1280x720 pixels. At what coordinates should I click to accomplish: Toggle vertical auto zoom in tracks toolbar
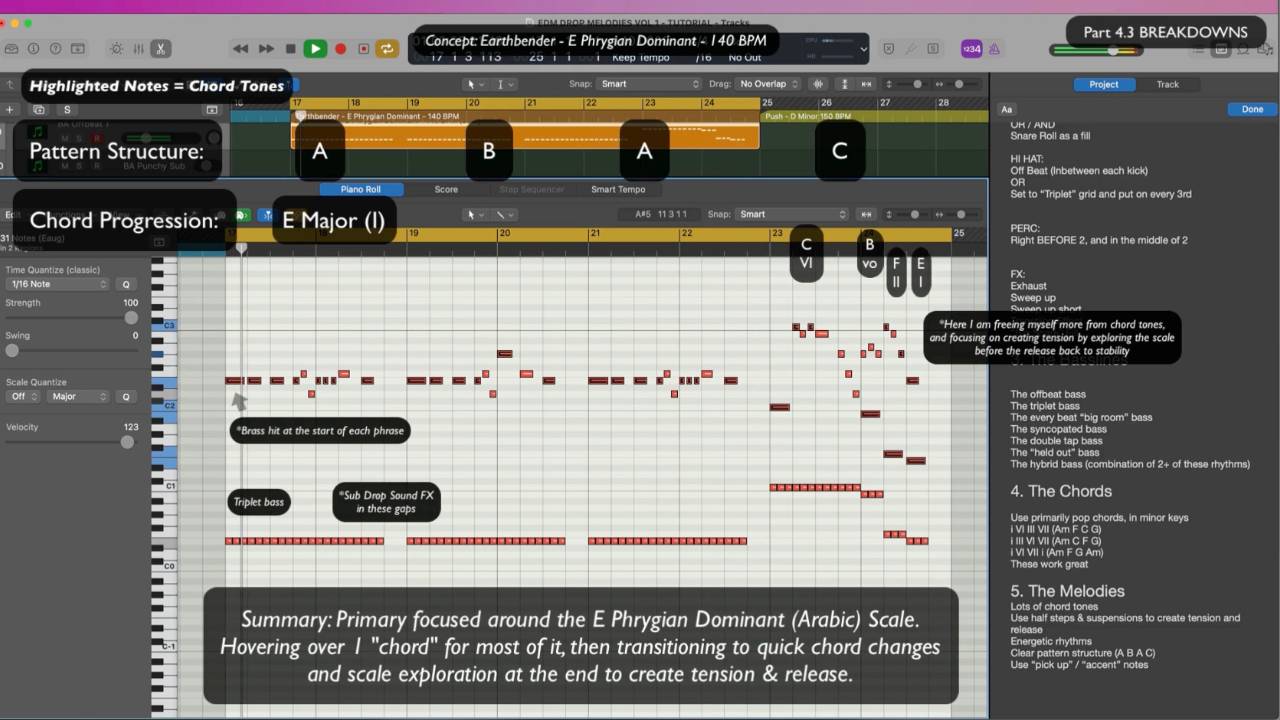point(845,84)
